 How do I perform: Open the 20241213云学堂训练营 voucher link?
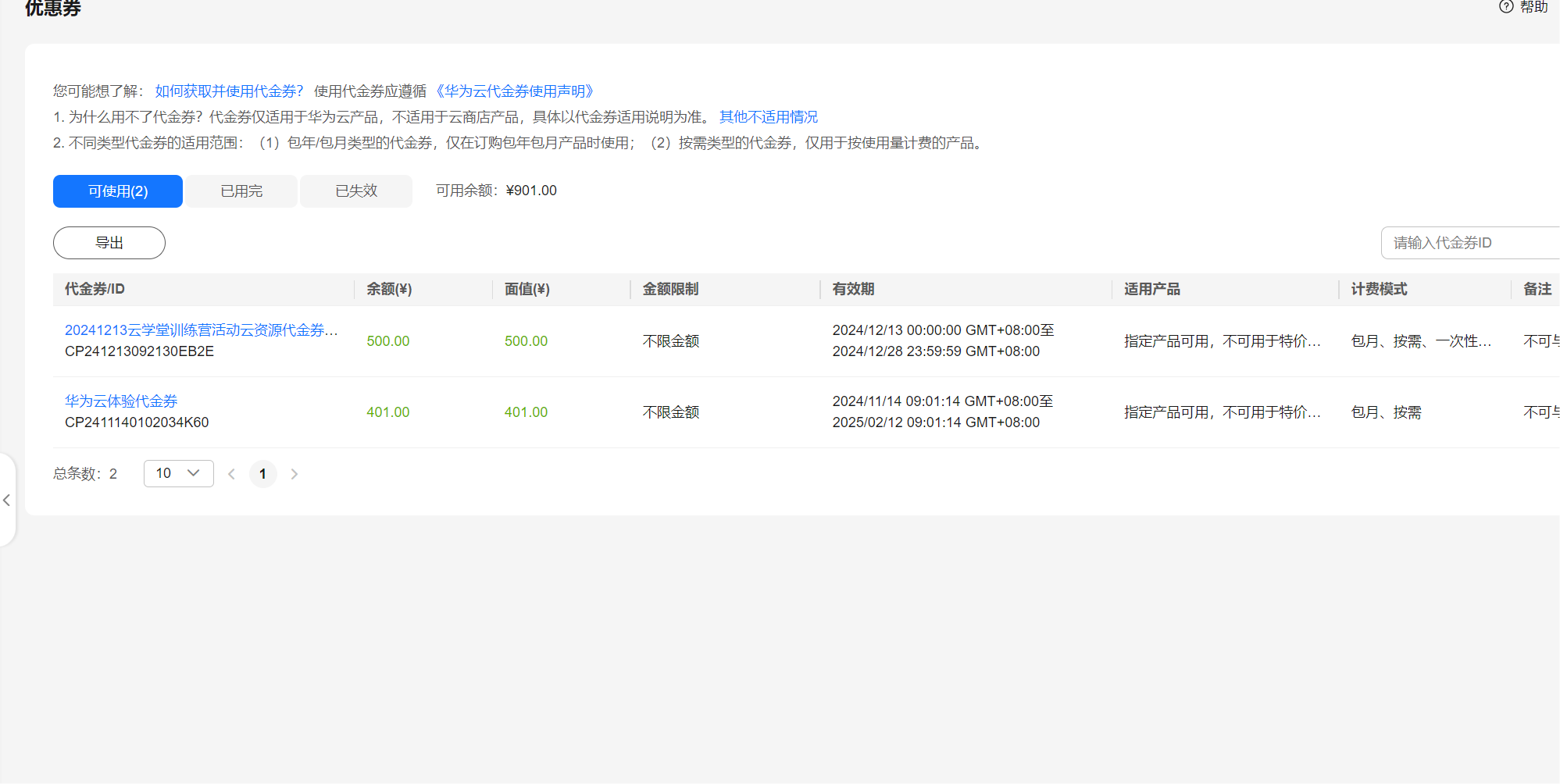tap(202, 330)
